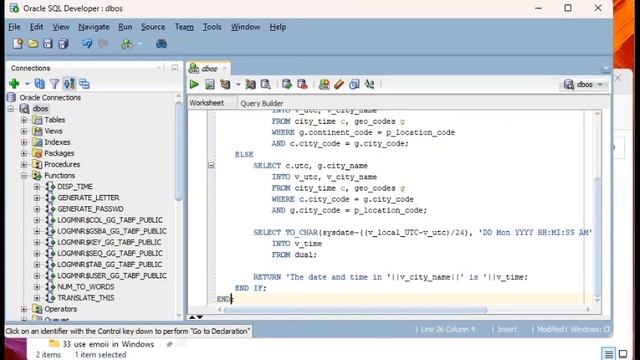Image resolution: width=640 pixels, height=360 pixels.
Task: Open the Help menu
Action: (278, 27)
